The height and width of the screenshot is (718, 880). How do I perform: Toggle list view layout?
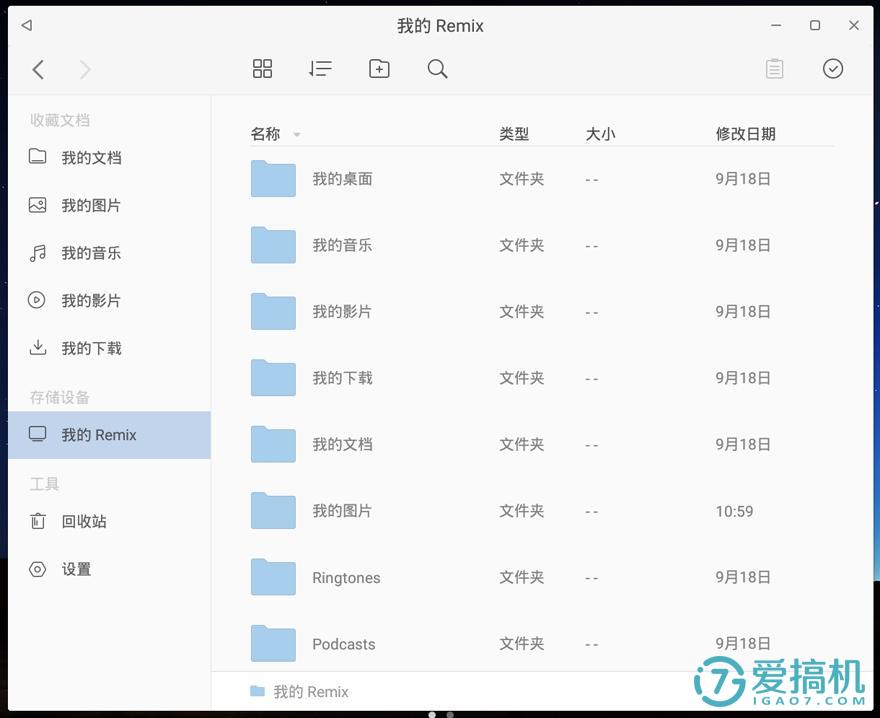click(x=320, y=69)
